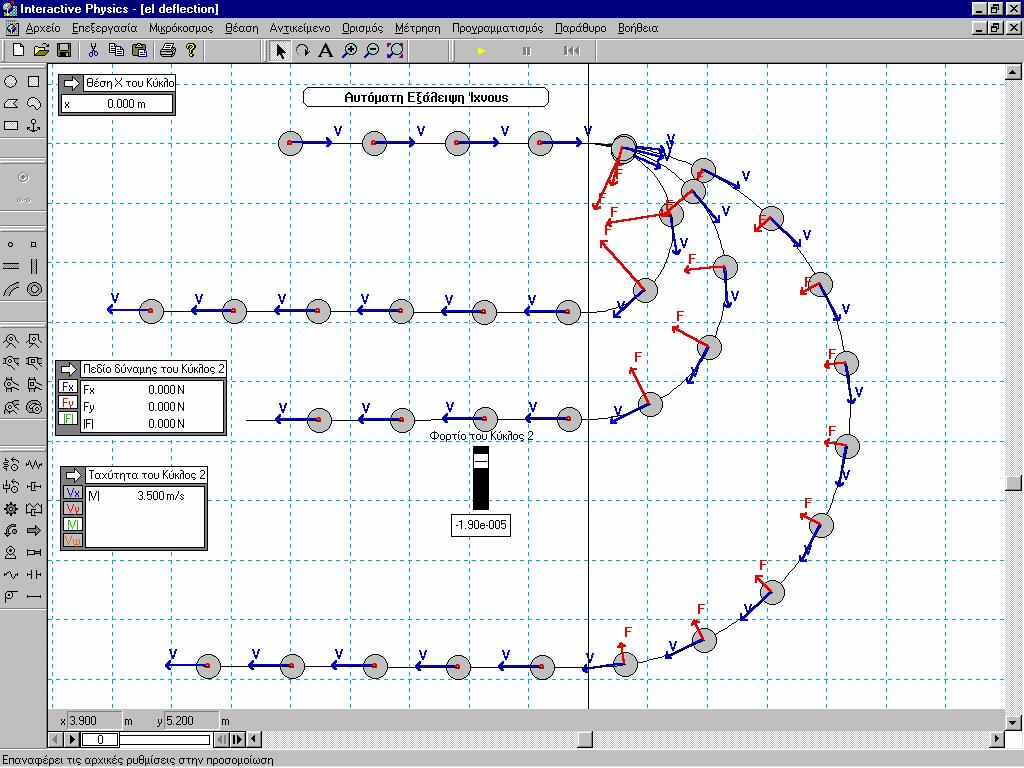Click the Cut scissors icon
1024x768 pixels.
coord(93,50)
